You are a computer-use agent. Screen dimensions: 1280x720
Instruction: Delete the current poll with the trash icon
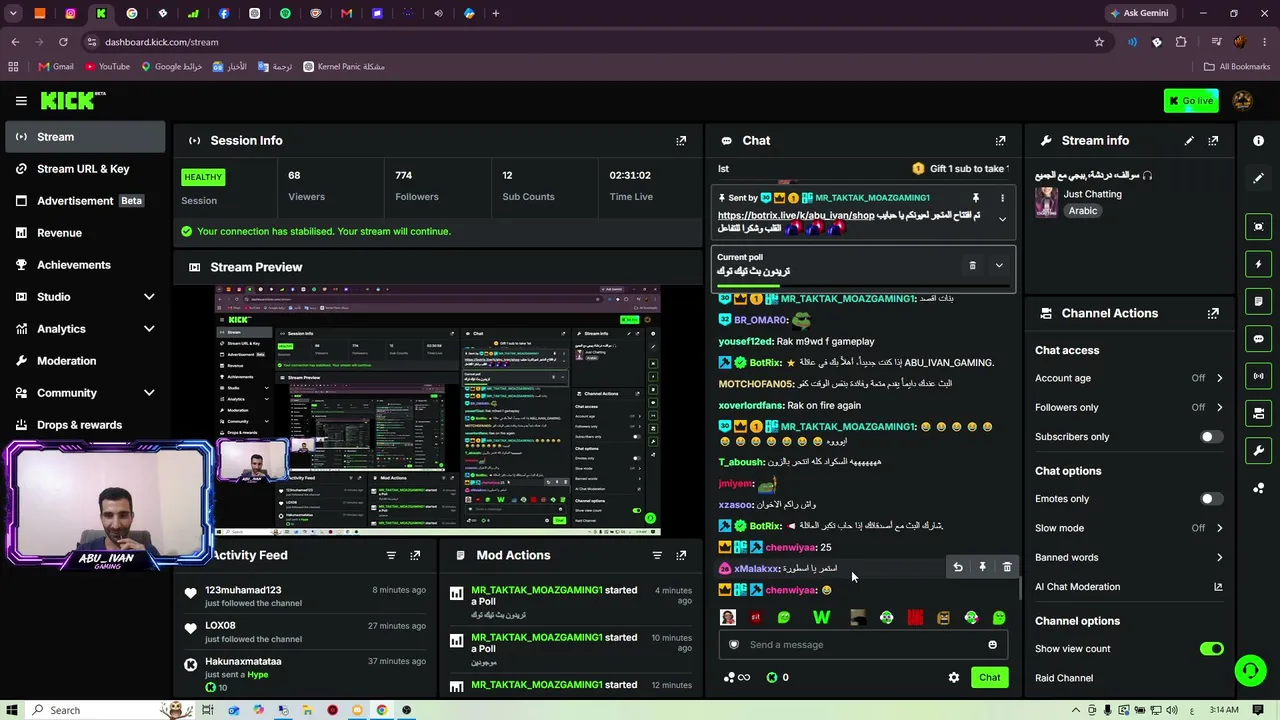(972, 265)
